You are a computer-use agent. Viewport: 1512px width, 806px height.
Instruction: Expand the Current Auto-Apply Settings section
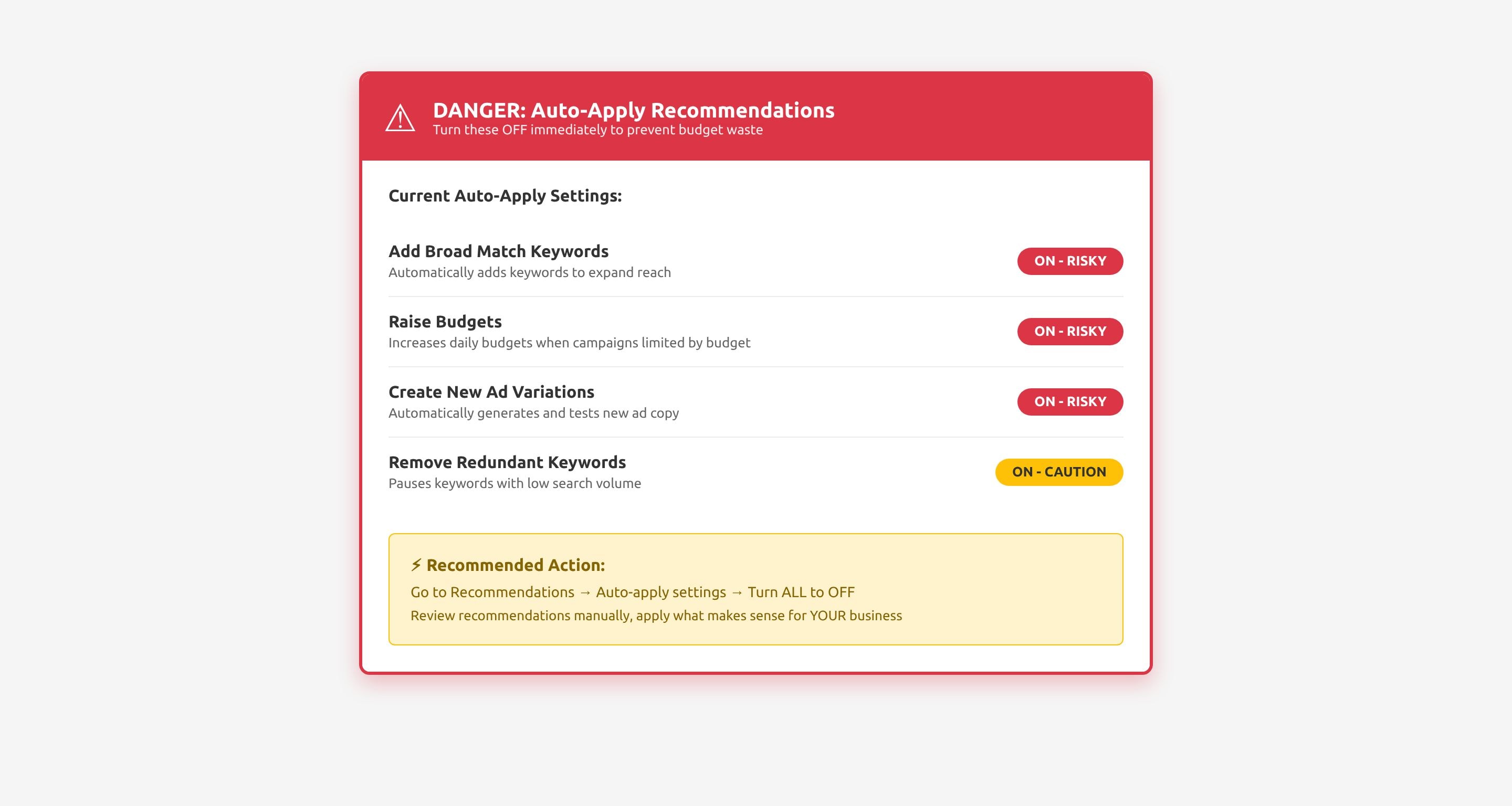pos(504,195)
